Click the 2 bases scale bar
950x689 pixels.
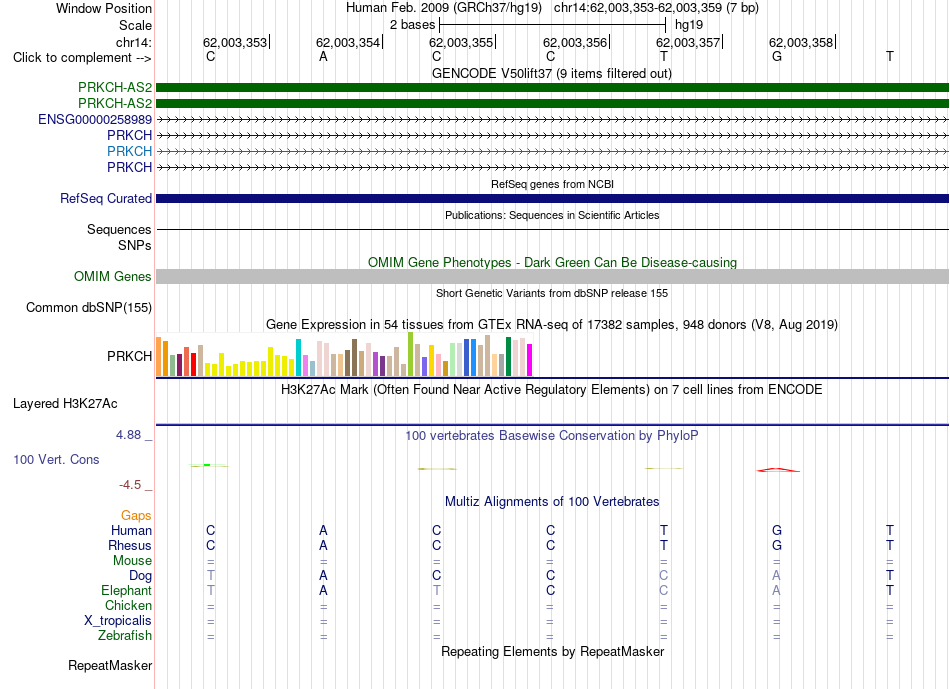(553, 25)
